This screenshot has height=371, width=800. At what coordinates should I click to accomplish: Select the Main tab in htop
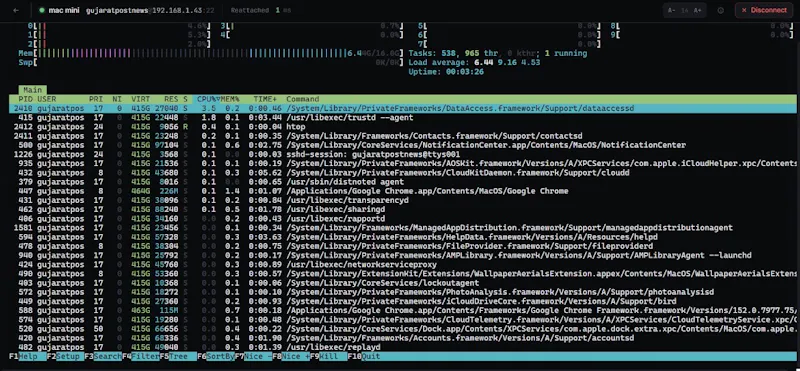coord(33,90)
